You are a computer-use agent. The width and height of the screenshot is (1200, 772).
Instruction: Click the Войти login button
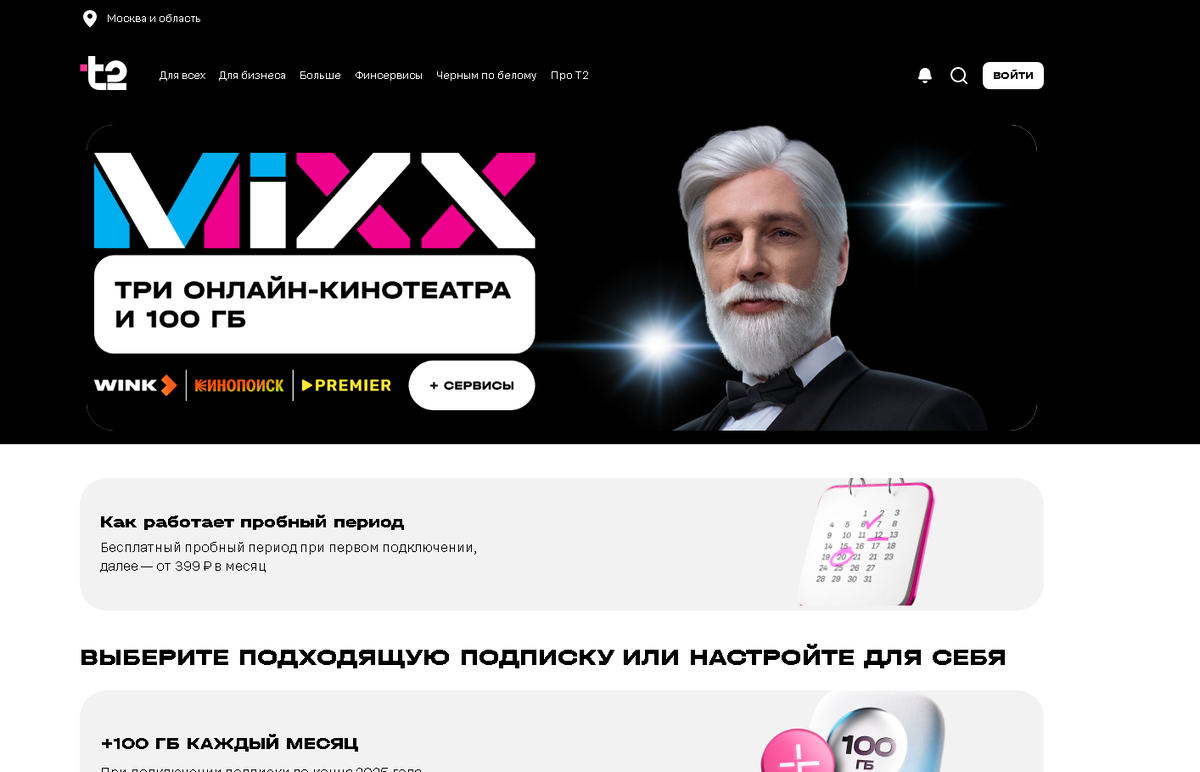1013,76
